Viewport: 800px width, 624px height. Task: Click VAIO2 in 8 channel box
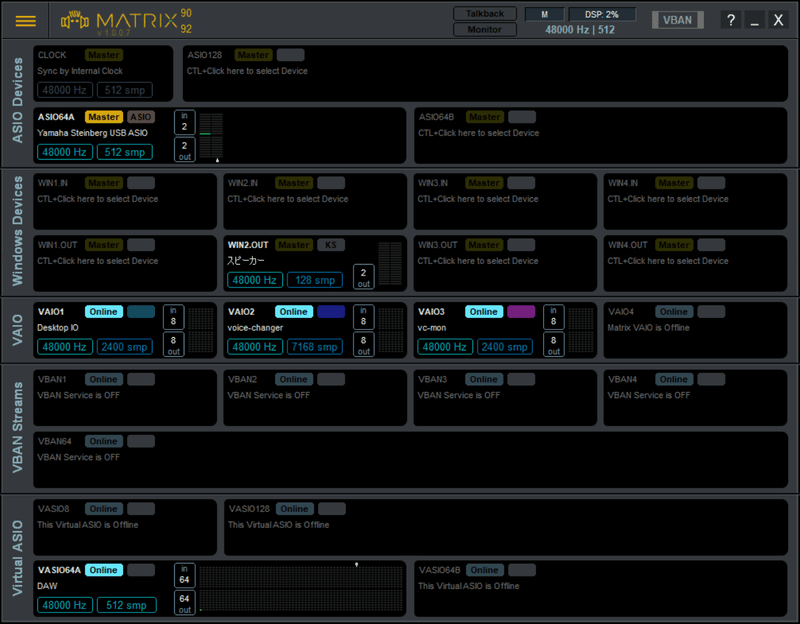(363, 317)
